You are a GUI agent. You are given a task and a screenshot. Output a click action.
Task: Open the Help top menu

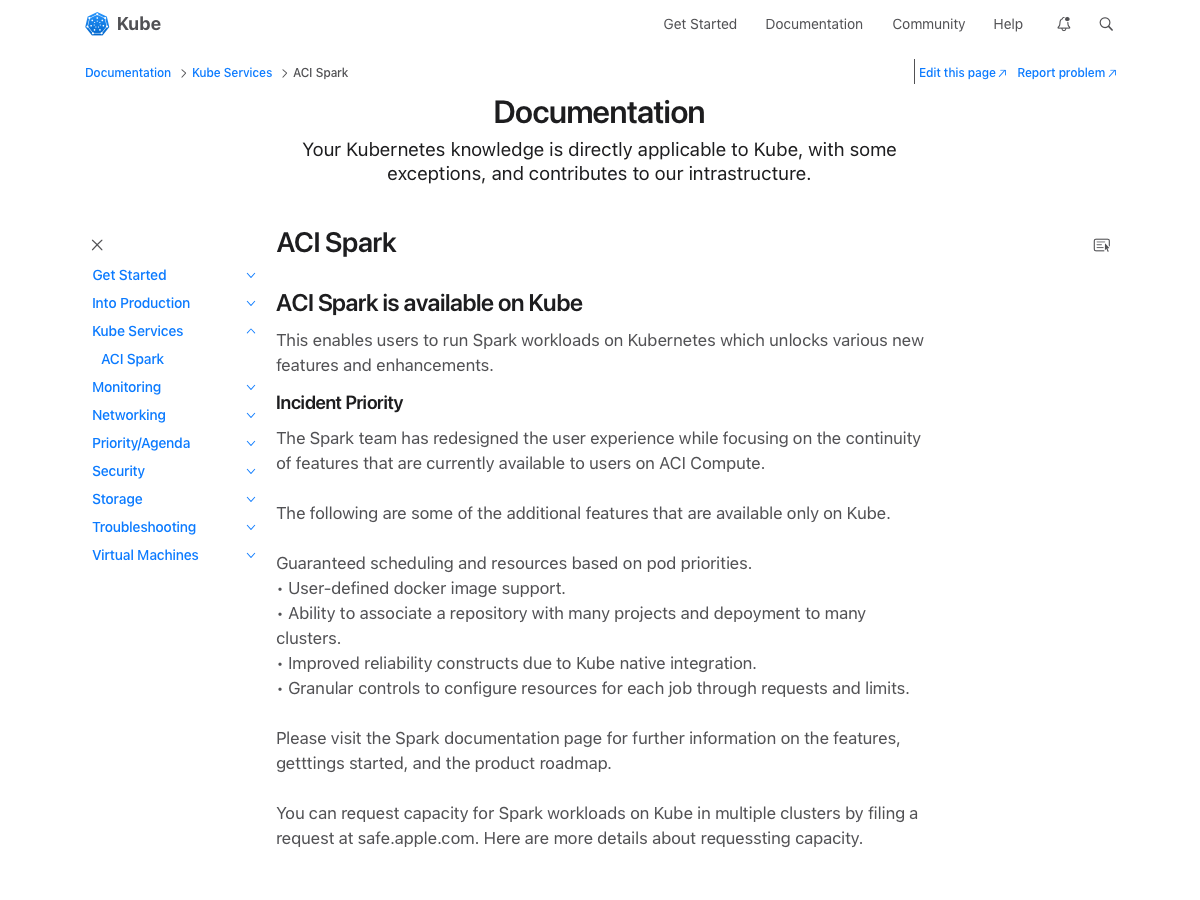click(1008, 24)
